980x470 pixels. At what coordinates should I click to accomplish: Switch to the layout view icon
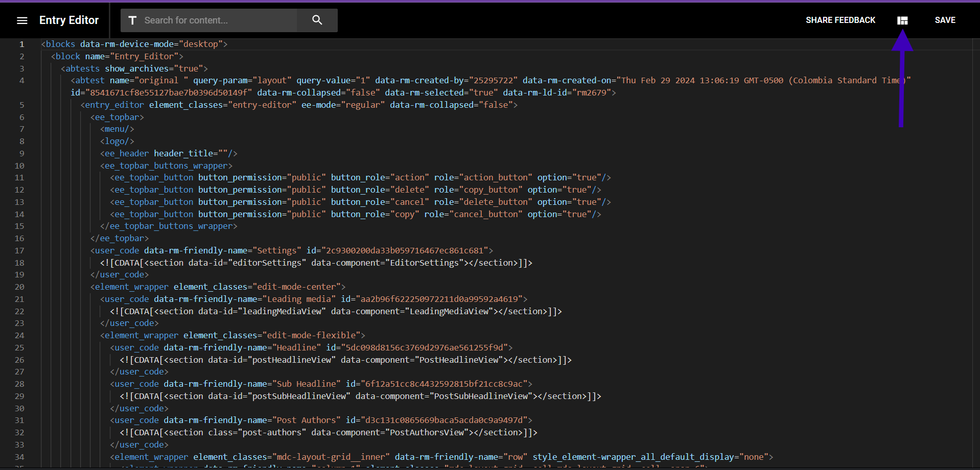[x=902, y=20]
